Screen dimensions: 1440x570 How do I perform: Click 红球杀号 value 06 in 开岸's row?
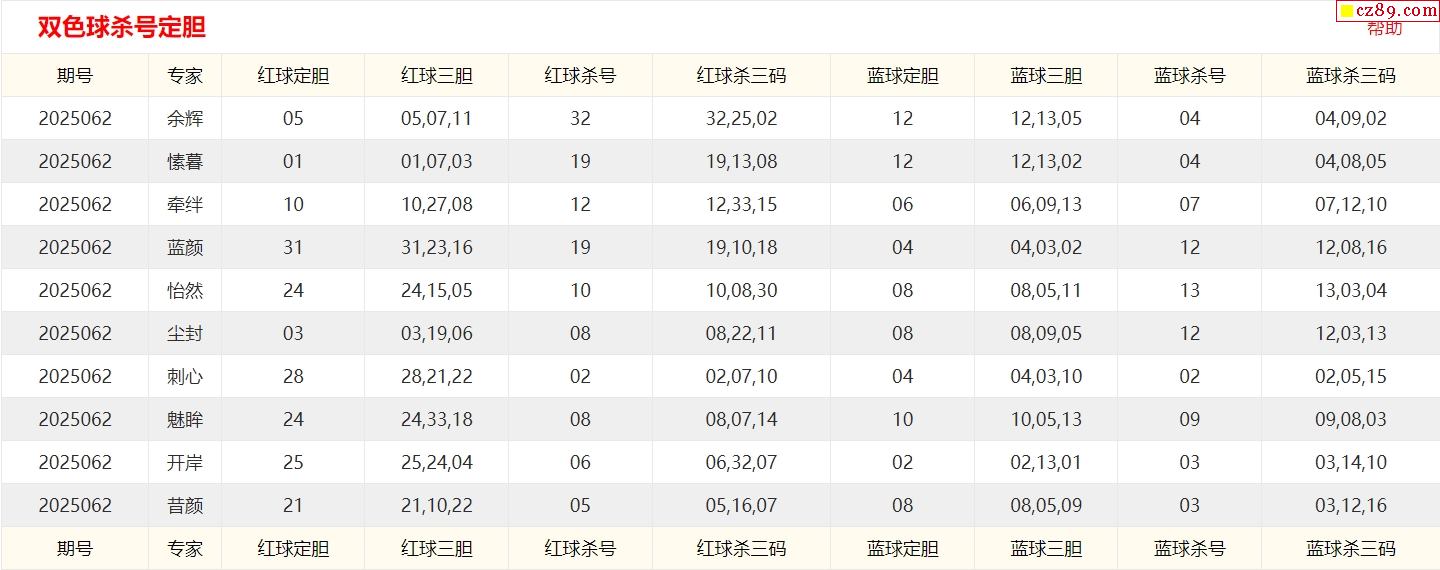point(581,463)
